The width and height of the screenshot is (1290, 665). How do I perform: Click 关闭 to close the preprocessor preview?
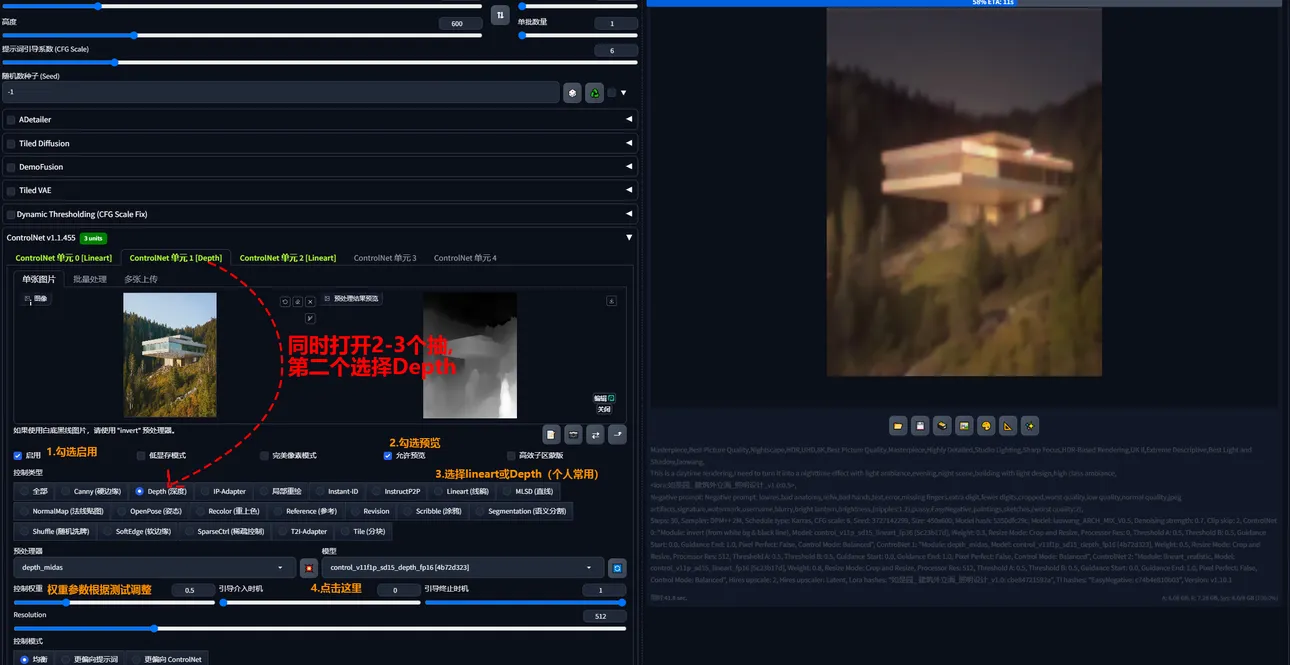tap(604, 409)
